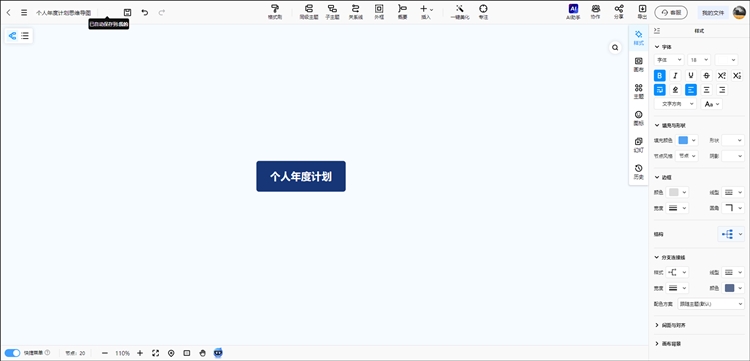Viewport: 750px width, 361px height.
Task: Insert a relationship line (关系线)
Action: coord(355,12)
